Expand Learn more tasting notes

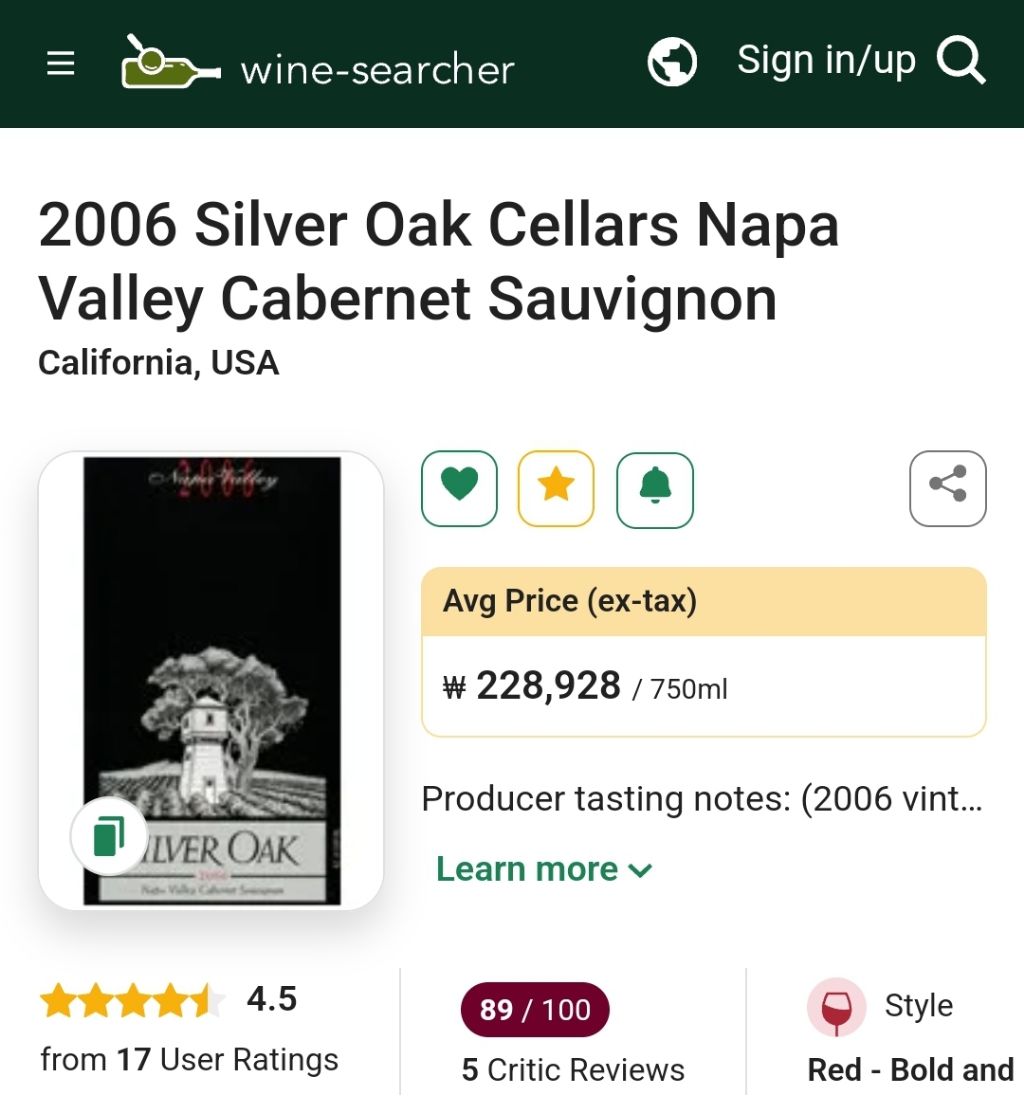(527, 869)
